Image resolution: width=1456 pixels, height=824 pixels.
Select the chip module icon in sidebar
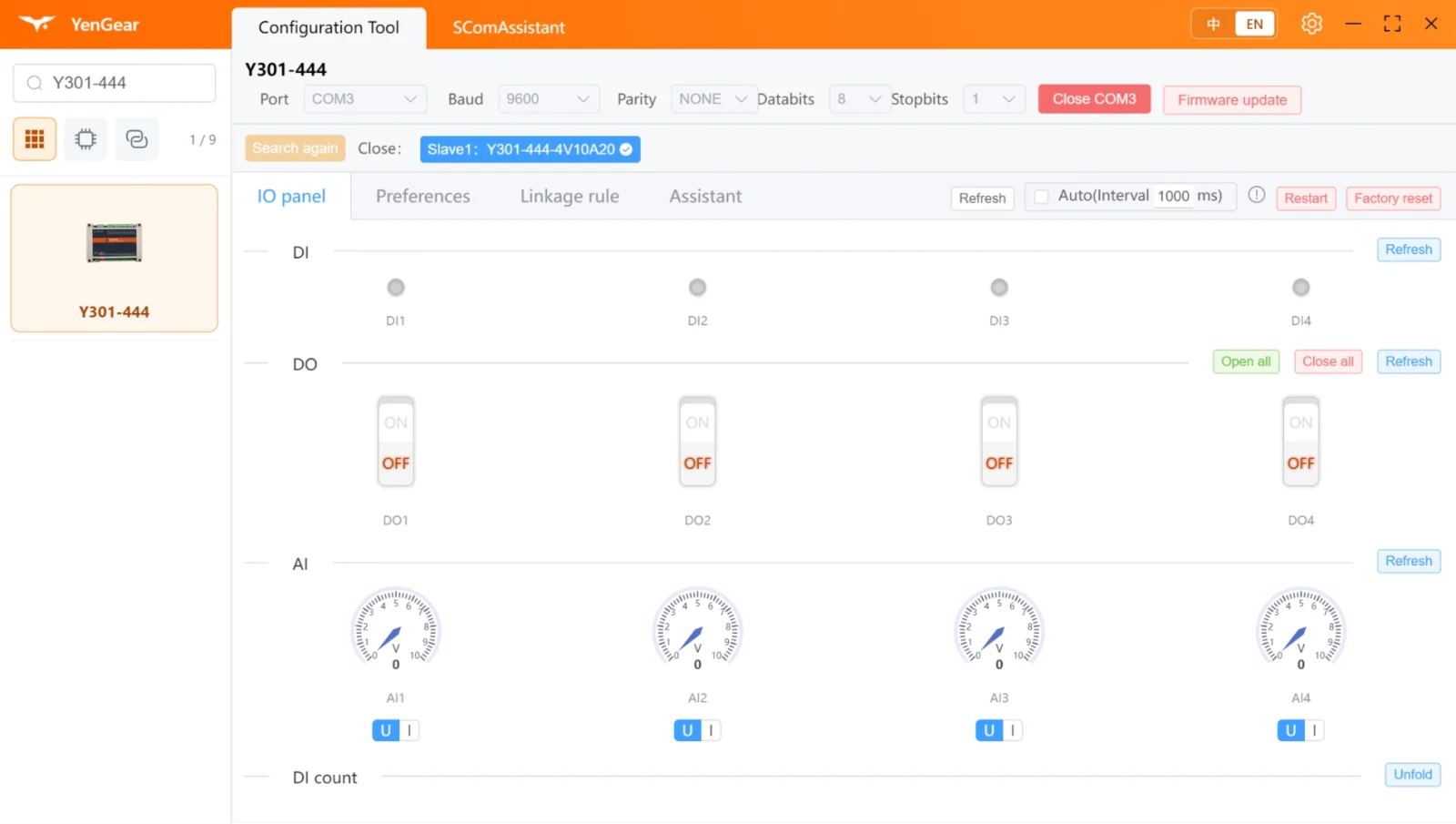pyautogui.click(x=86, y=139)
